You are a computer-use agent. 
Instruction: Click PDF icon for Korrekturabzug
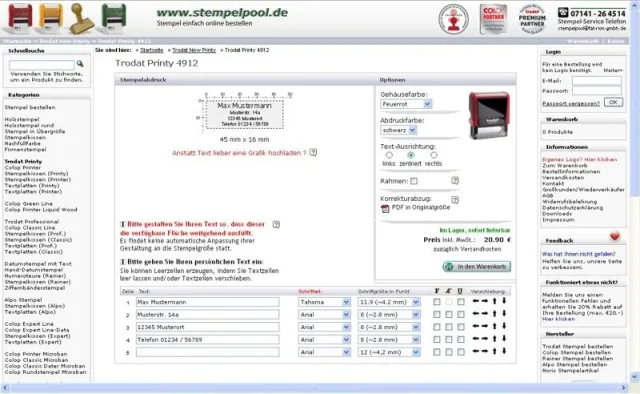point(385,208)
